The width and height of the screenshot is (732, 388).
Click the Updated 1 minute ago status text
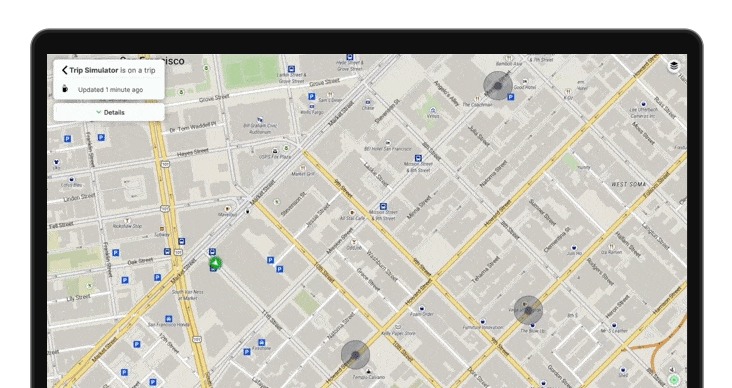[x=111, y=90]
